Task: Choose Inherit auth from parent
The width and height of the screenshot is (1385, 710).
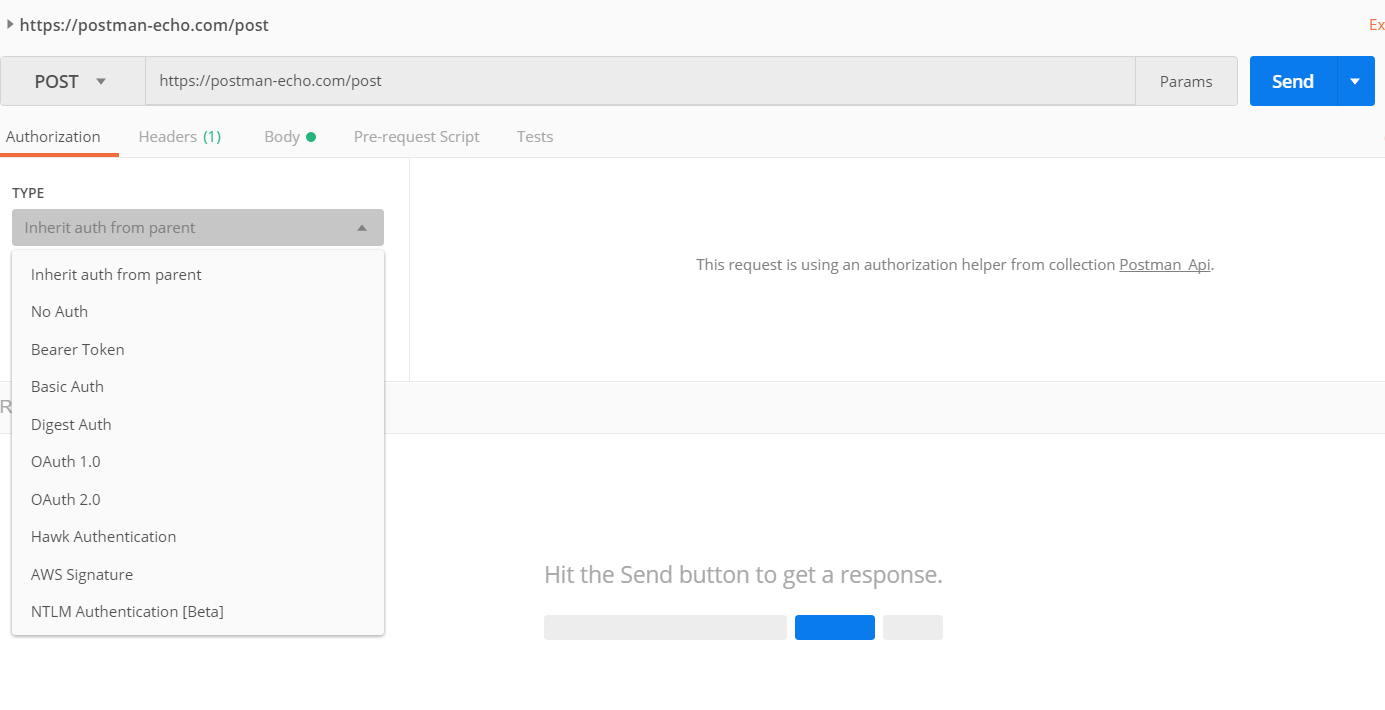Action: (115, 274)
